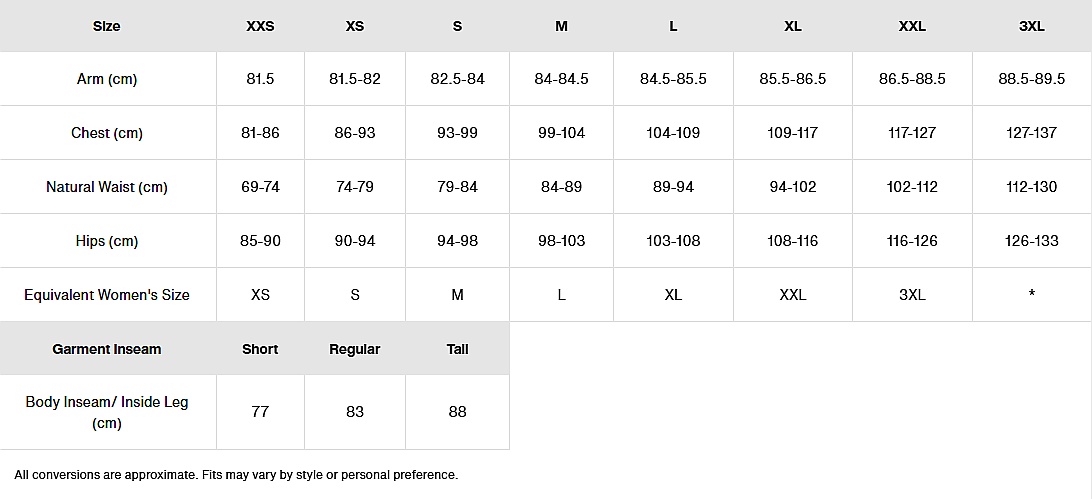1092x499 pixels.
Task: Click the conversions are approximate note
Action: 236,475
